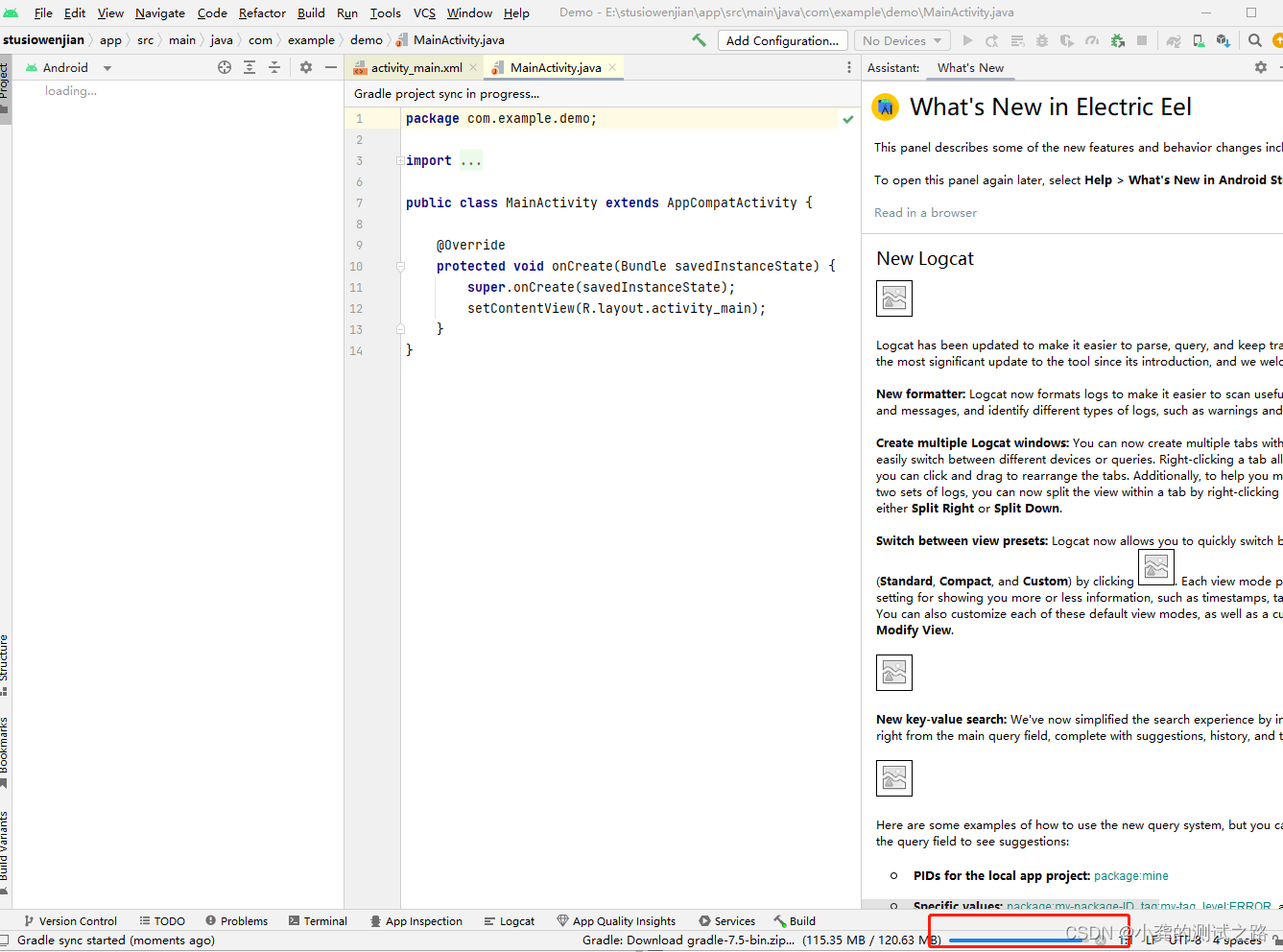Viewport: 1283px width, 952px height.
Task: Open the TODO tool window
Action: (162, 920)
